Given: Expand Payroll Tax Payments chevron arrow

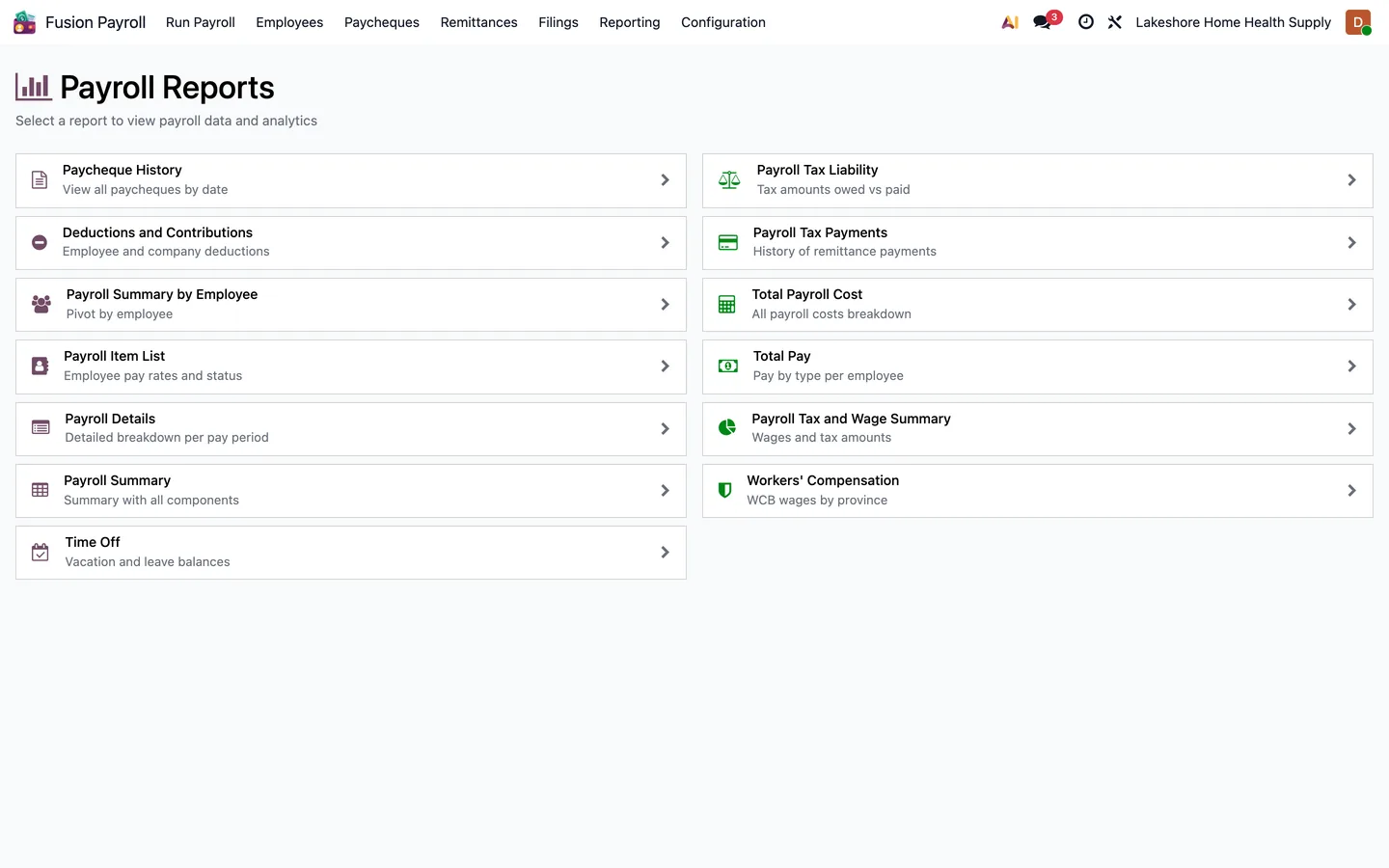Looking at the screenshot, I should (1351, 243).
